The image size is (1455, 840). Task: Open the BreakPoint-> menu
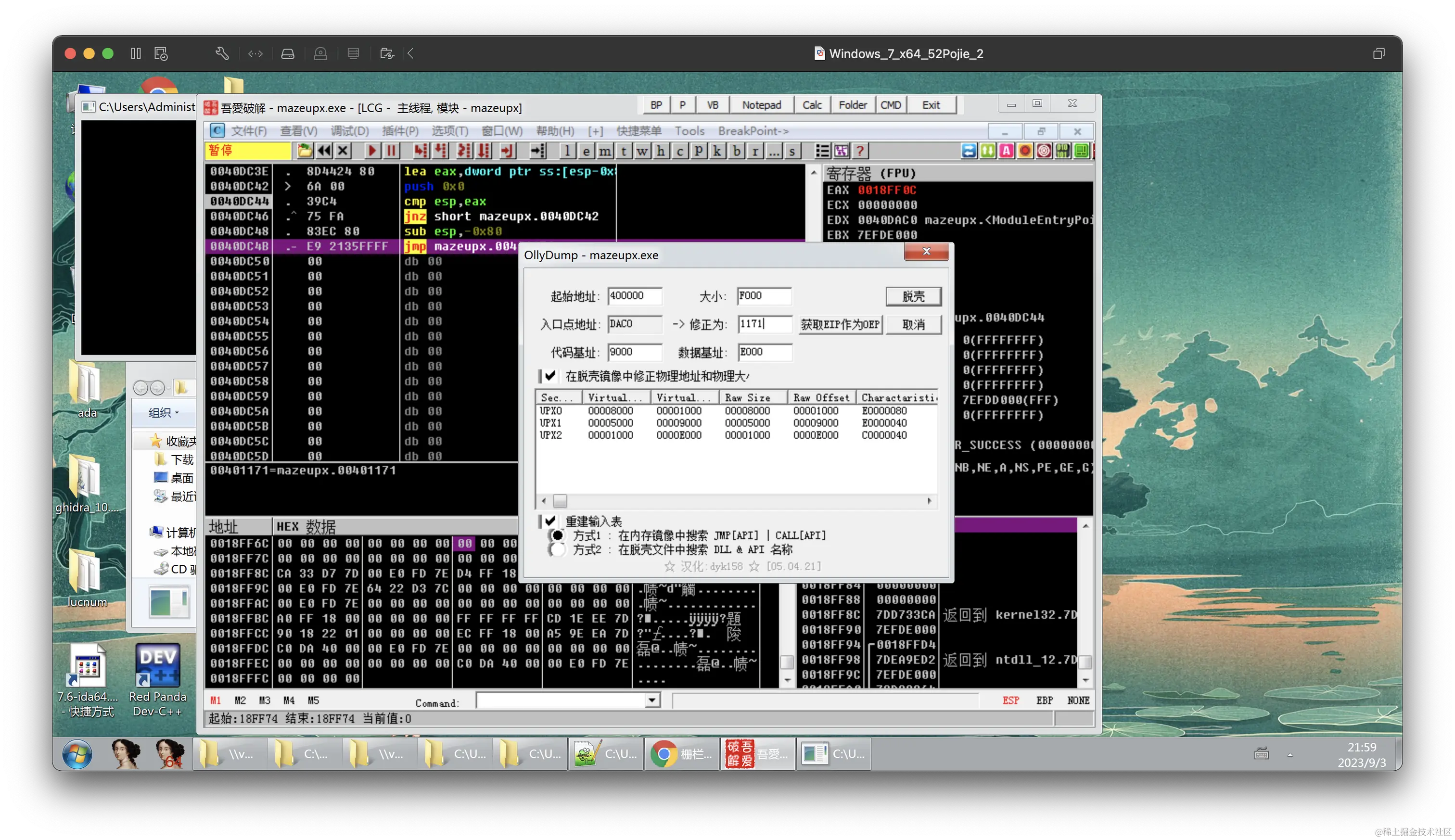753,131
